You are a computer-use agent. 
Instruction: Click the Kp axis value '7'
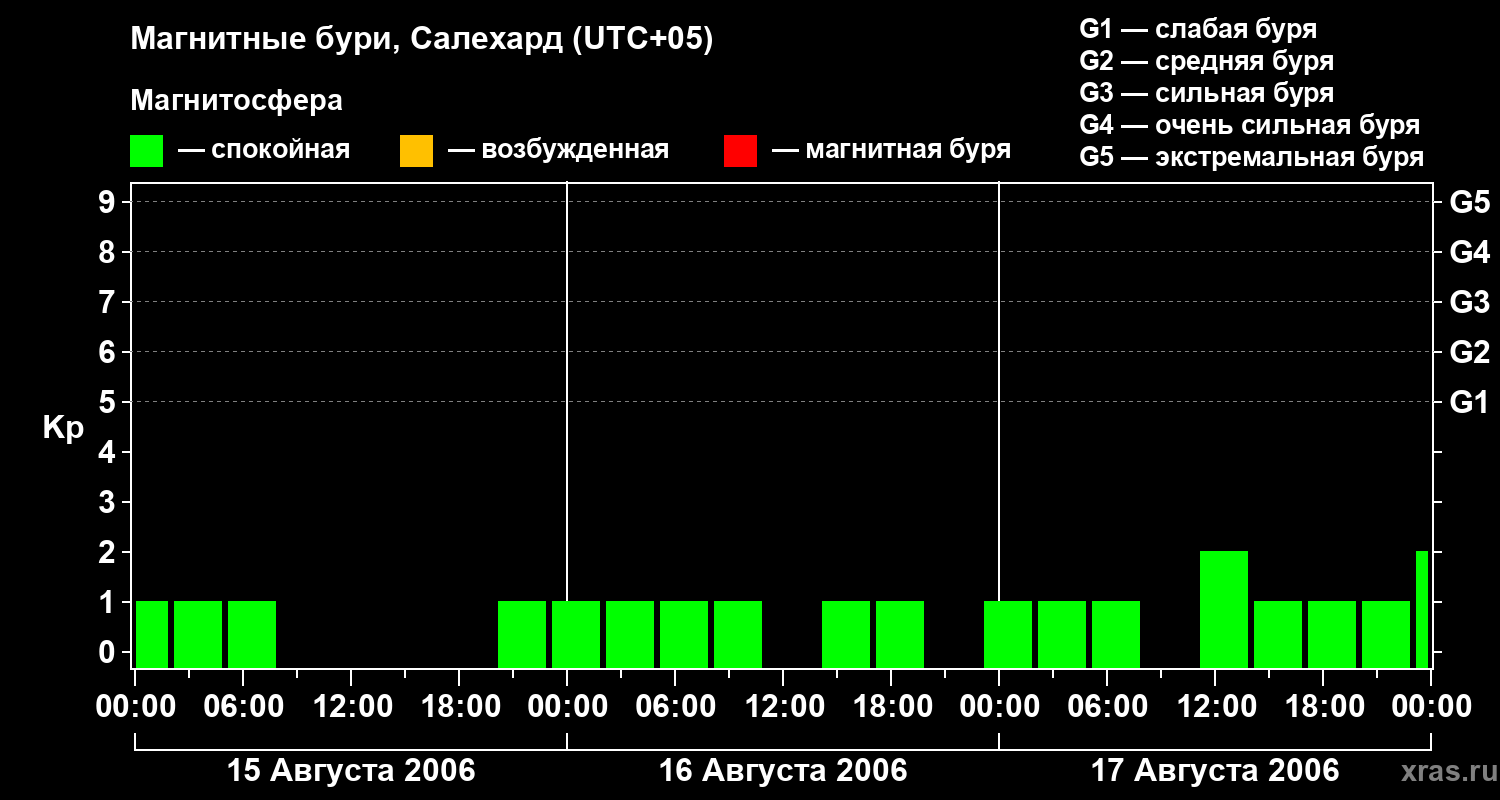click(109, 302)
